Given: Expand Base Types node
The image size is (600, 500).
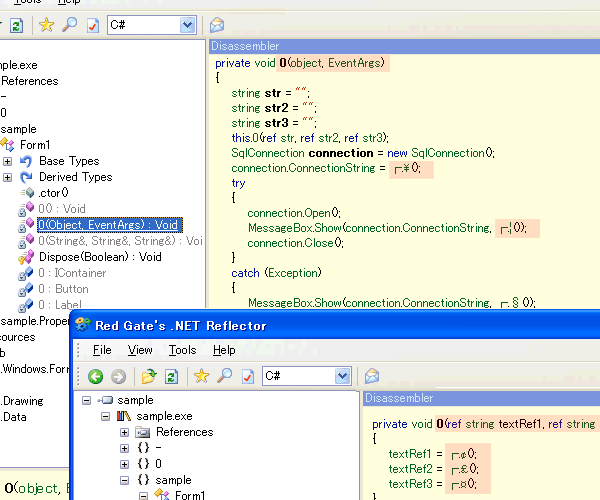Looking at the screenshot, I should [x=7, y=161].
